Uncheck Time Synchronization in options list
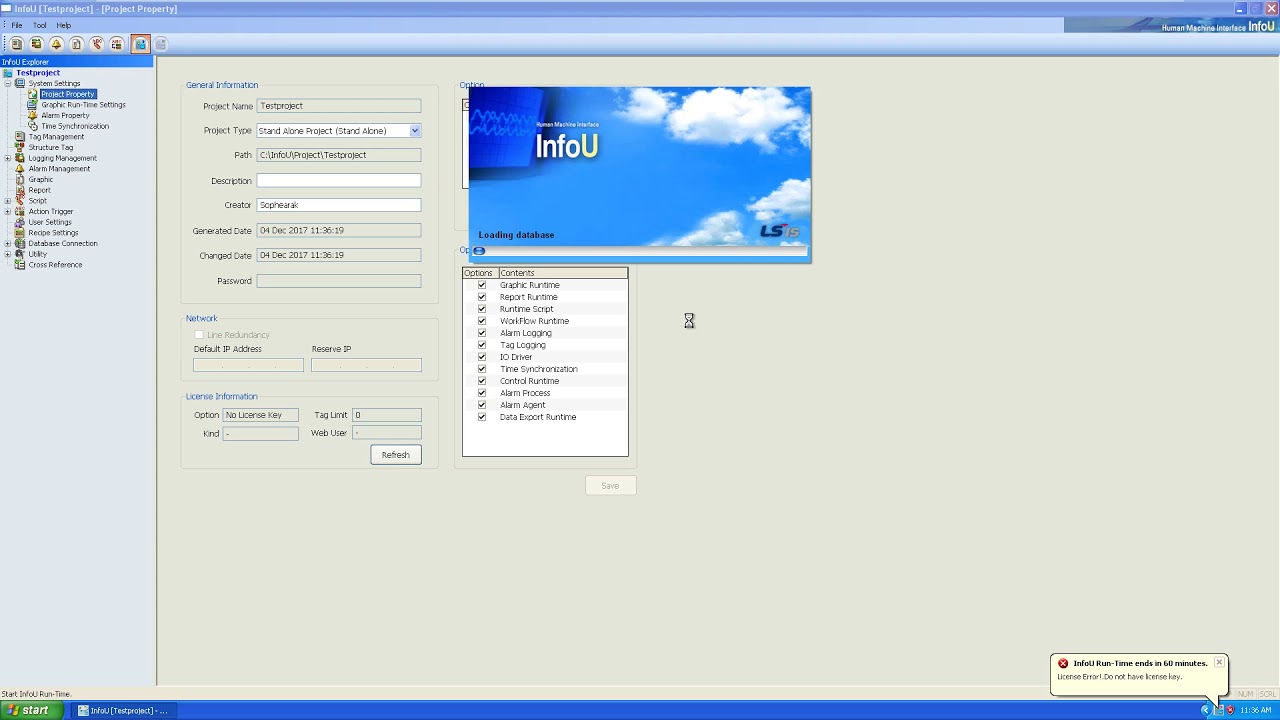This screenshot has width=1280, height=720. pyautogui.click(x=482, y=369)
